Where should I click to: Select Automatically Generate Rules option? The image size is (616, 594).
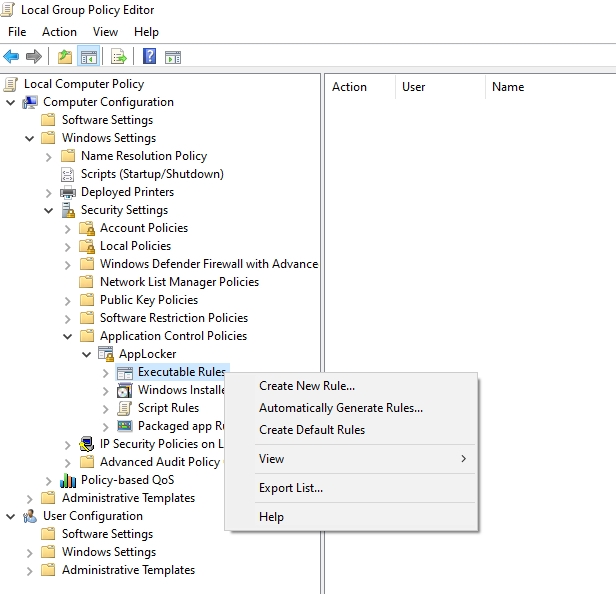[340, 408]
